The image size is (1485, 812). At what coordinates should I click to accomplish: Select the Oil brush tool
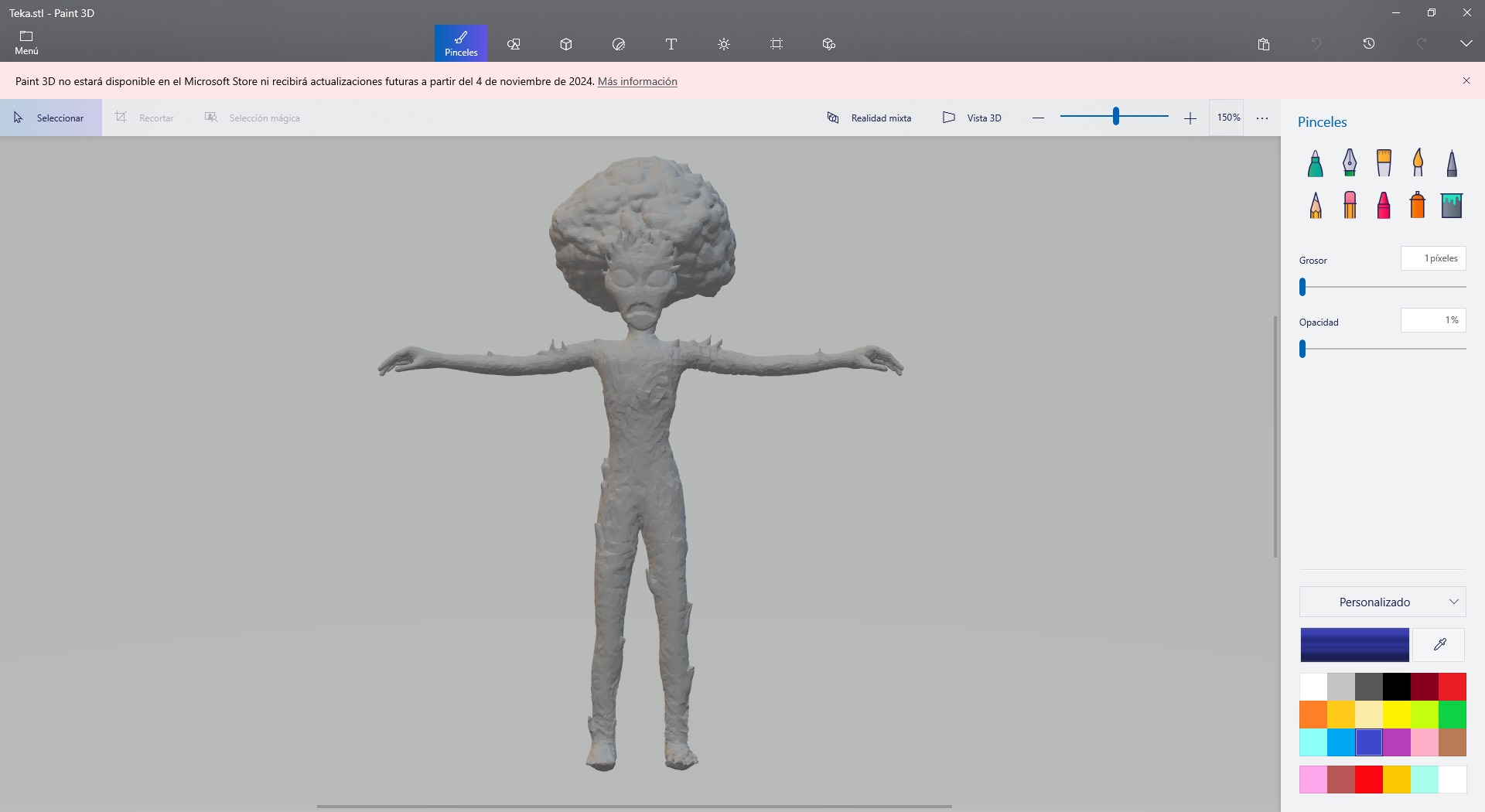pyautogui.click(x=1384, y=163)
